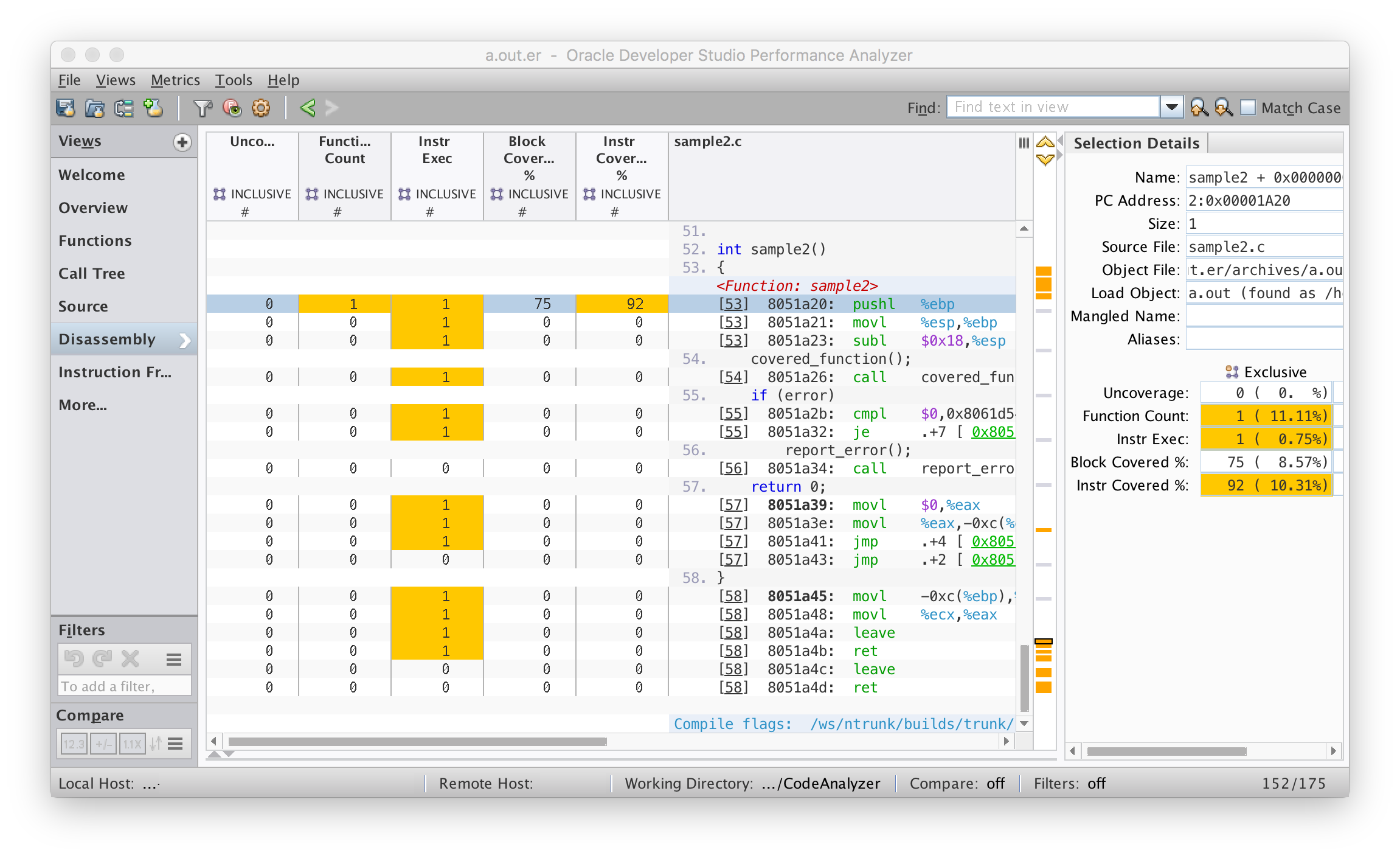
Task: Click the reverse comparison arrows icon
Action: (156, 744)
